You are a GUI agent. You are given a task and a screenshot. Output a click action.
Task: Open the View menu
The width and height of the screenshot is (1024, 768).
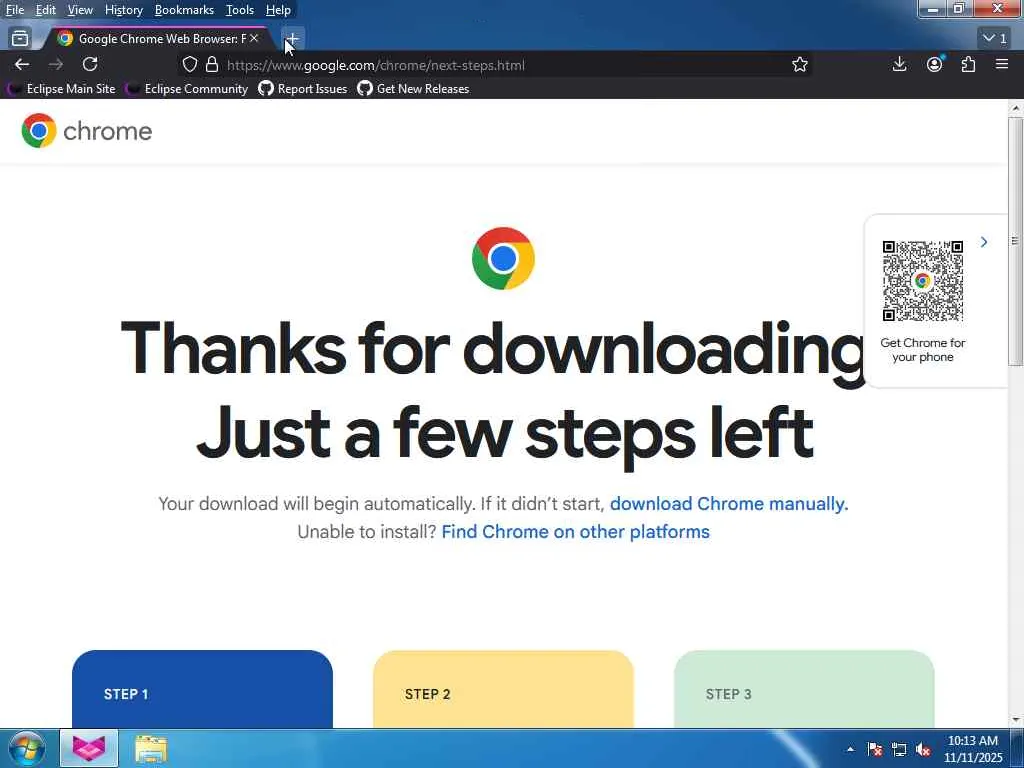pos(80,10)
